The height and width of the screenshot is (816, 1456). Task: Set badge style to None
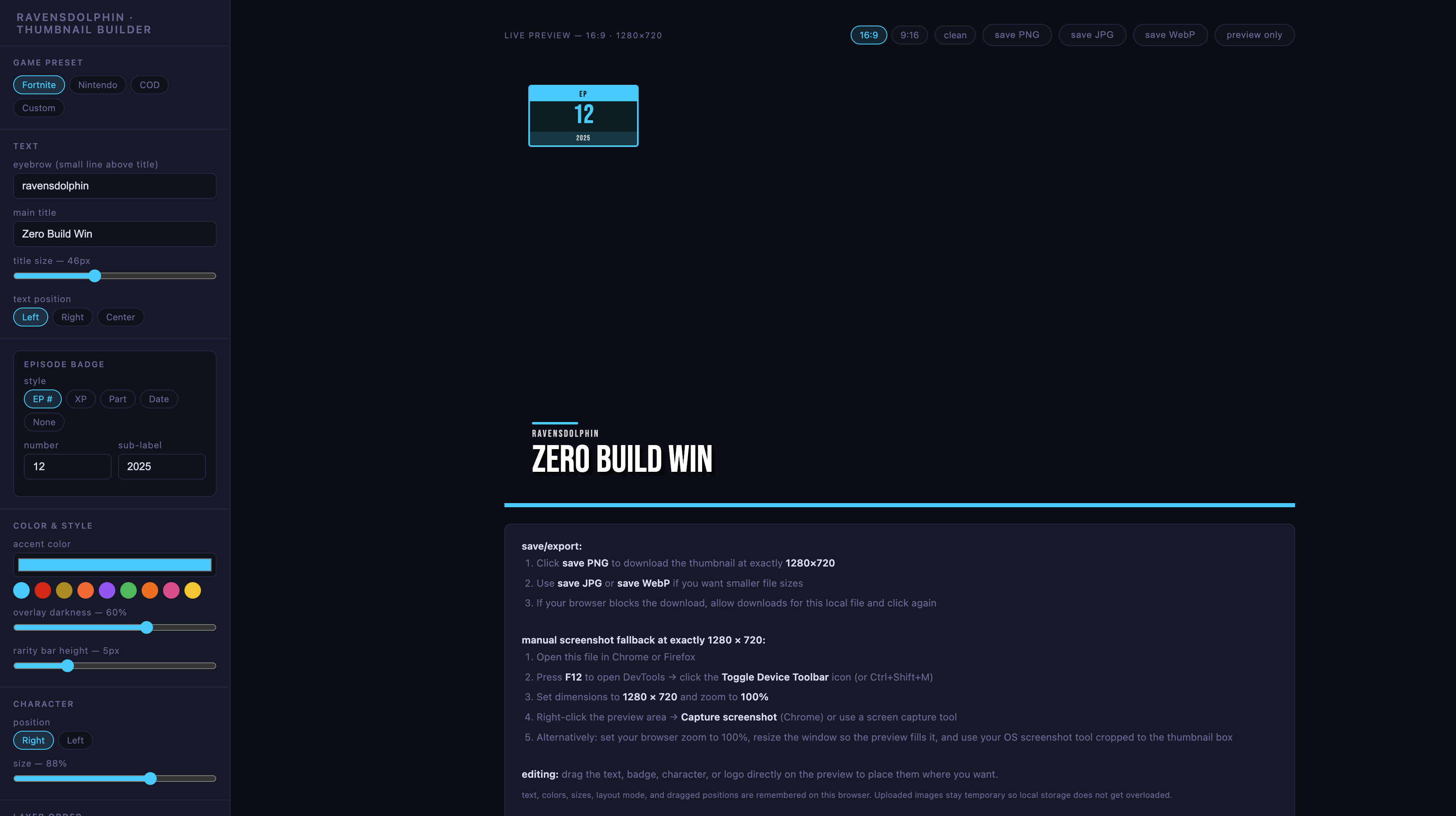[x=44, y=422]
